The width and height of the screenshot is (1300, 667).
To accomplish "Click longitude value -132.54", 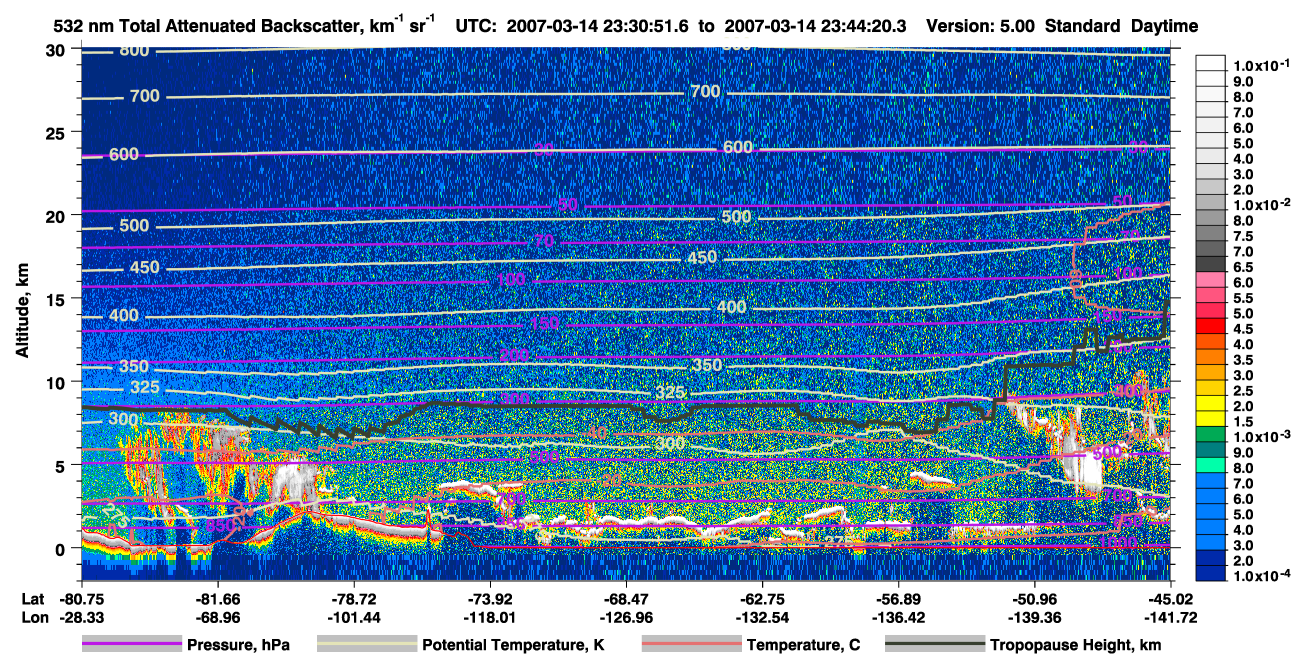I will [x=762, y=617].
